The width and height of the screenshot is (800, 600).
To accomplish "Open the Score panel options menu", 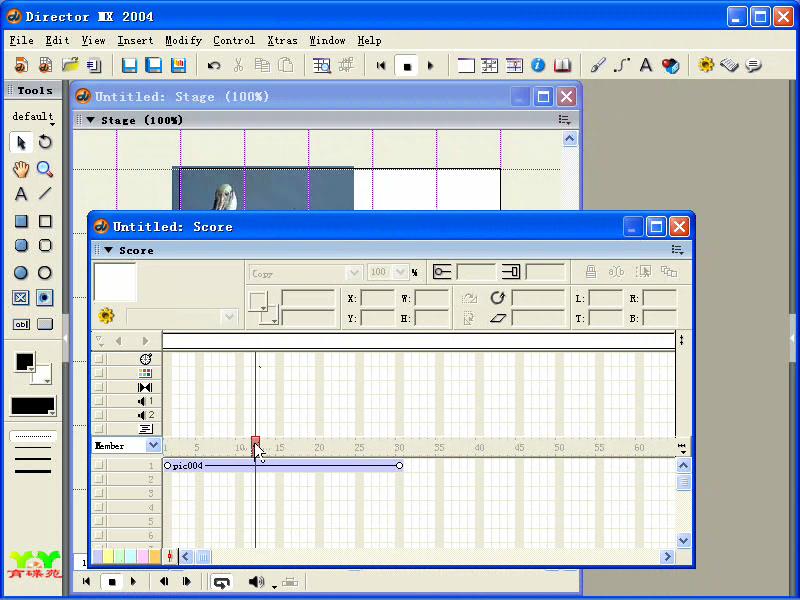I will (678, 249).
